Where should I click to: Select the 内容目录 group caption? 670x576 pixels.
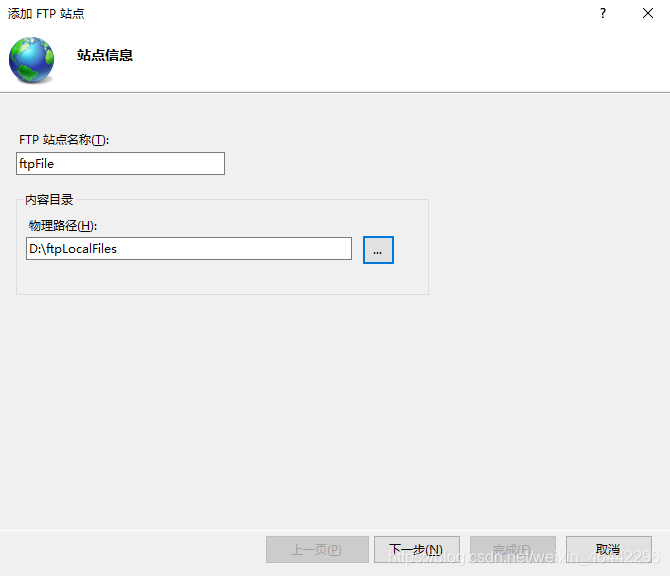[x=49, y=200]
